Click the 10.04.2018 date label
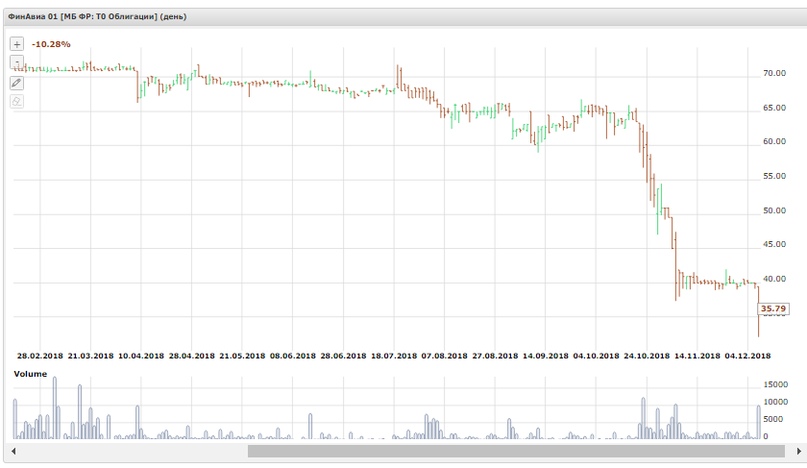This screenshot has height=468, width=807. point(140,355)
